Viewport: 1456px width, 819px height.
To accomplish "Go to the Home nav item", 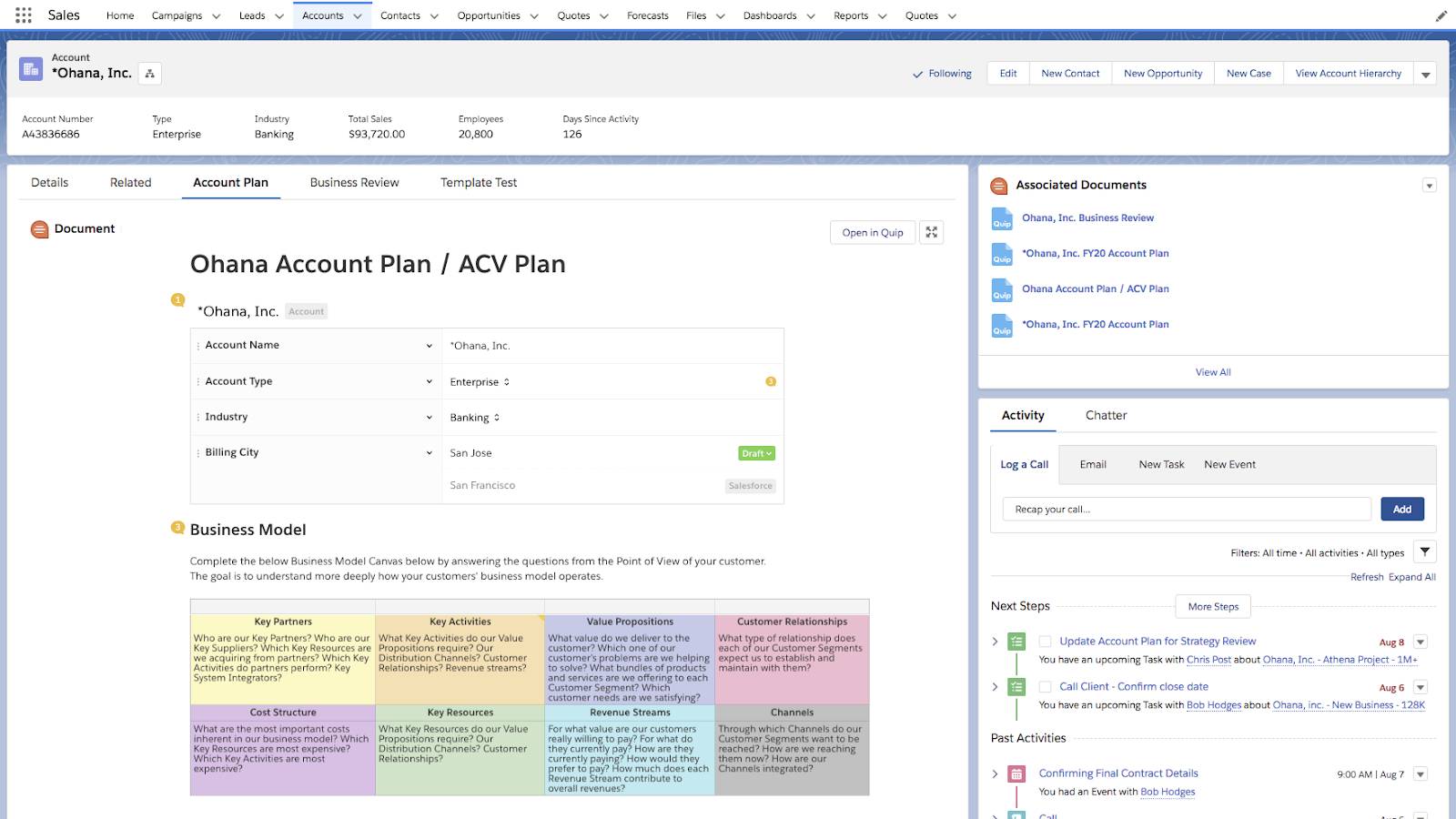I will click(120, 15).
